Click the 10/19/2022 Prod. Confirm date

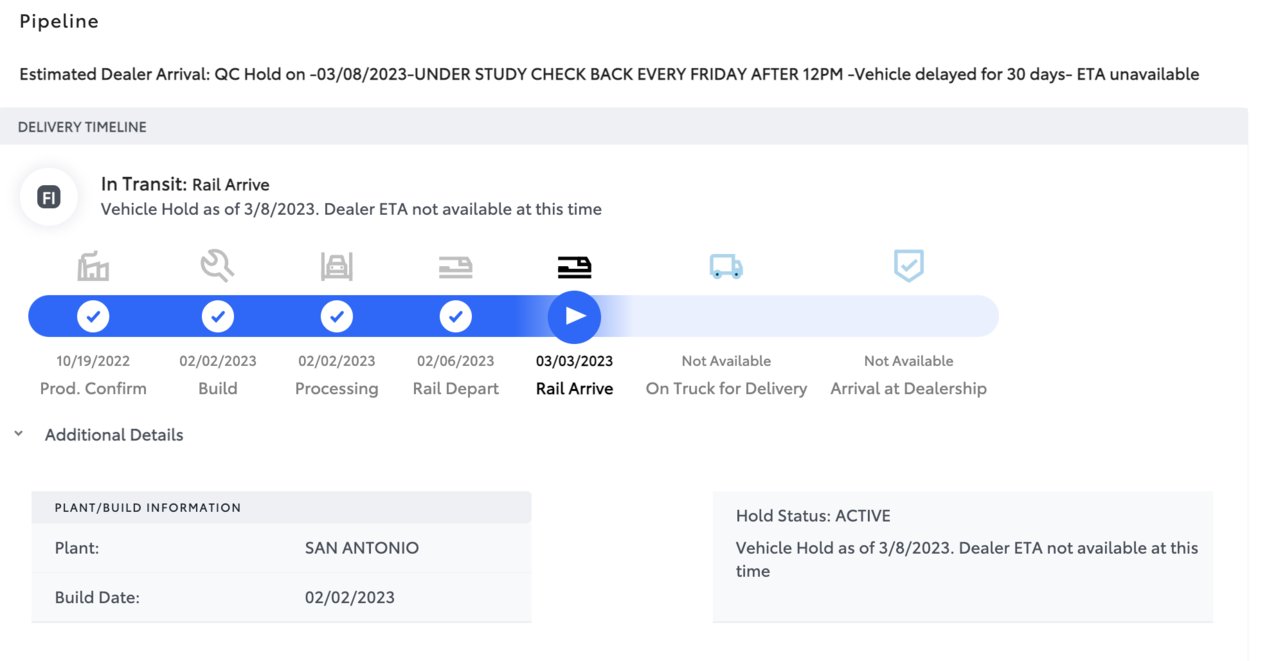tap(93, 361)
